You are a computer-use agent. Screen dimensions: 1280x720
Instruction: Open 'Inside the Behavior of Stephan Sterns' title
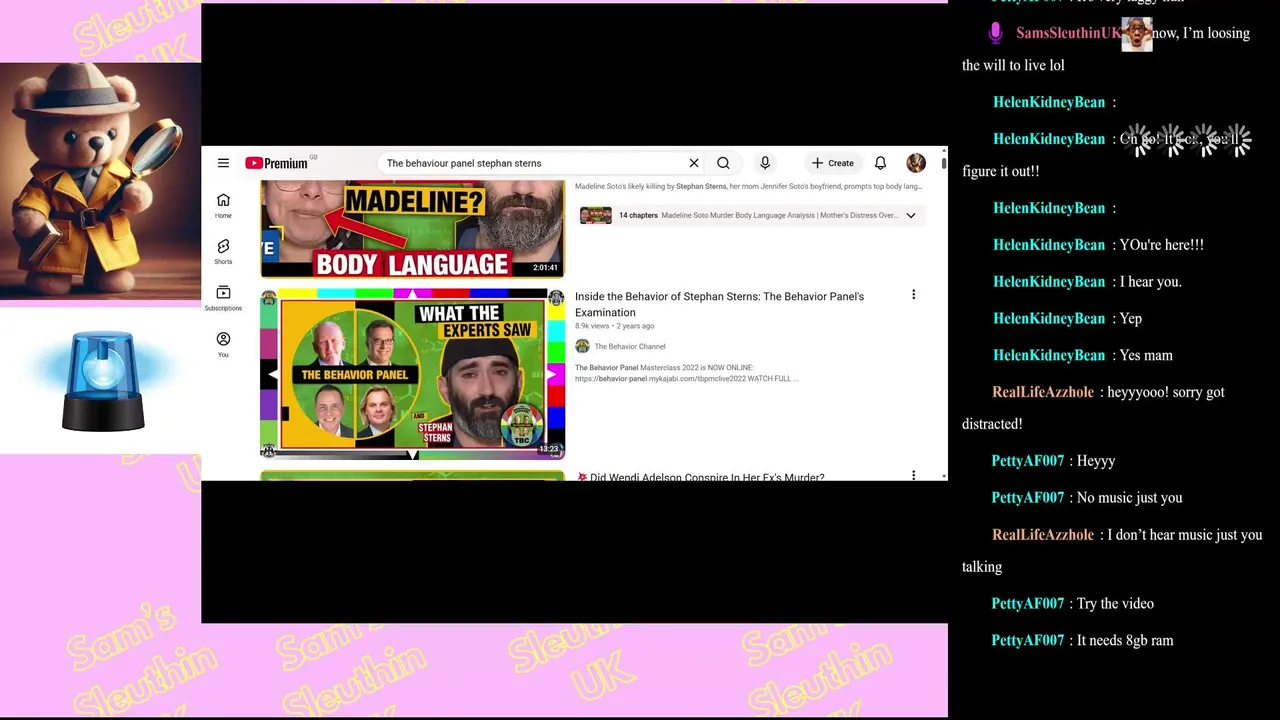click(719, 304)
